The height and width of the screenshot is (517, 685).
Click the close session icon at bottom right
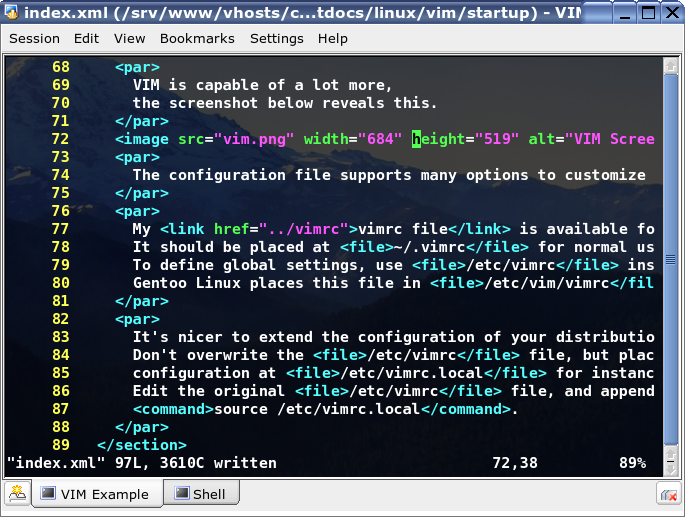point(668,494)
